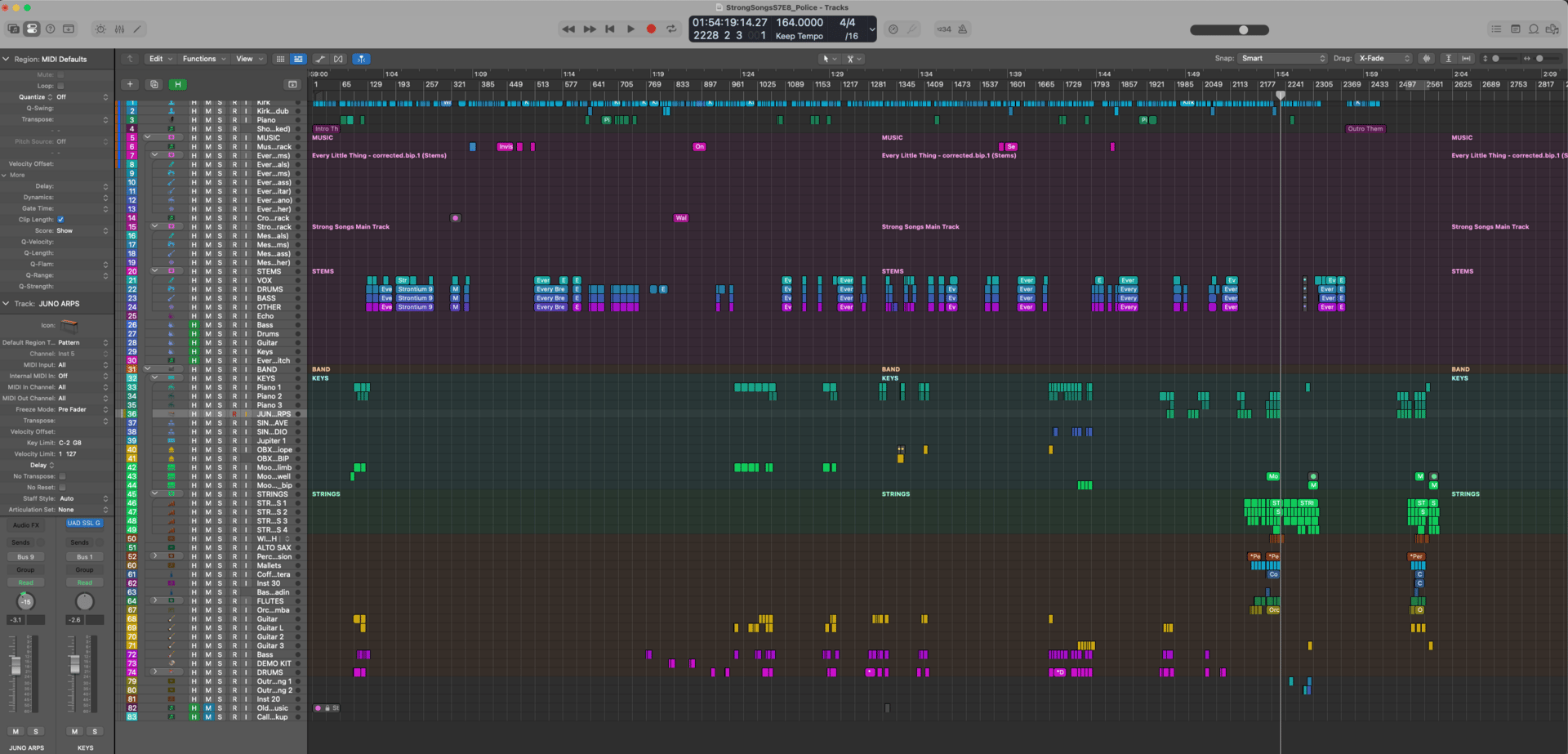Toggle the green Hide tracks H button

[177, 84]
